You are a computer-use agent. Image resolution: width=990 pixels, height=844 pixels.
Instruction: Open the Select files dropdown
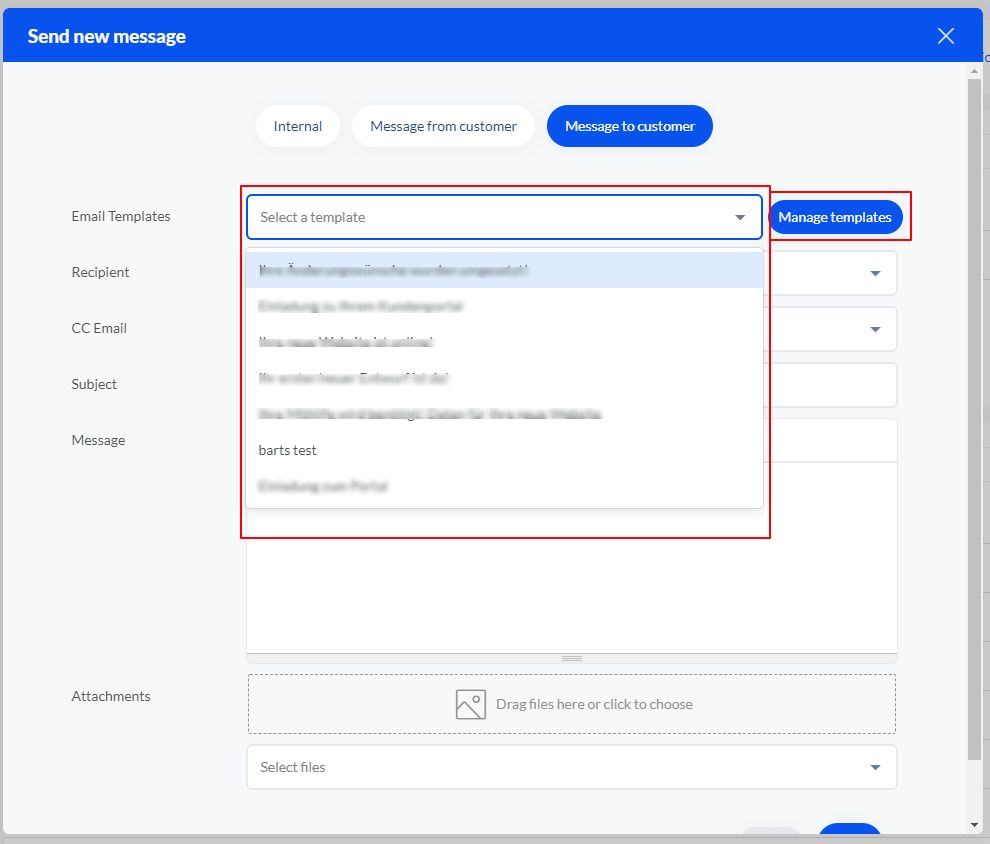click(x=571, y=767)
